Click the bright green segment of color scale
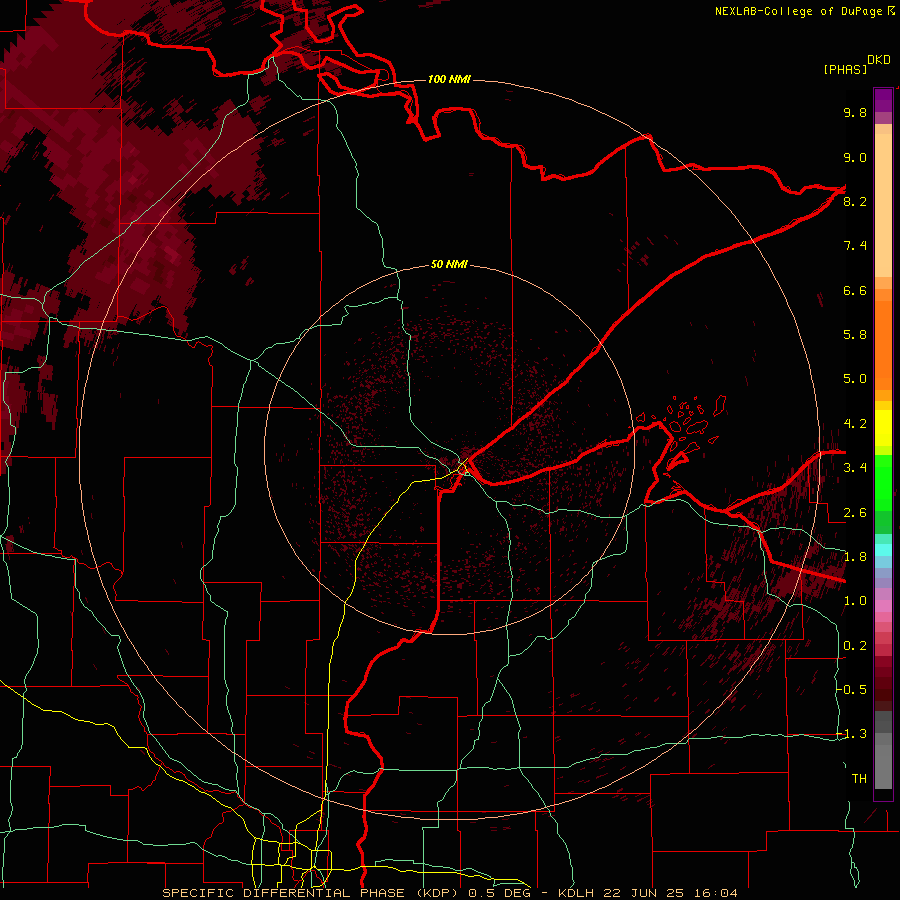 click(x=883, y=483)
